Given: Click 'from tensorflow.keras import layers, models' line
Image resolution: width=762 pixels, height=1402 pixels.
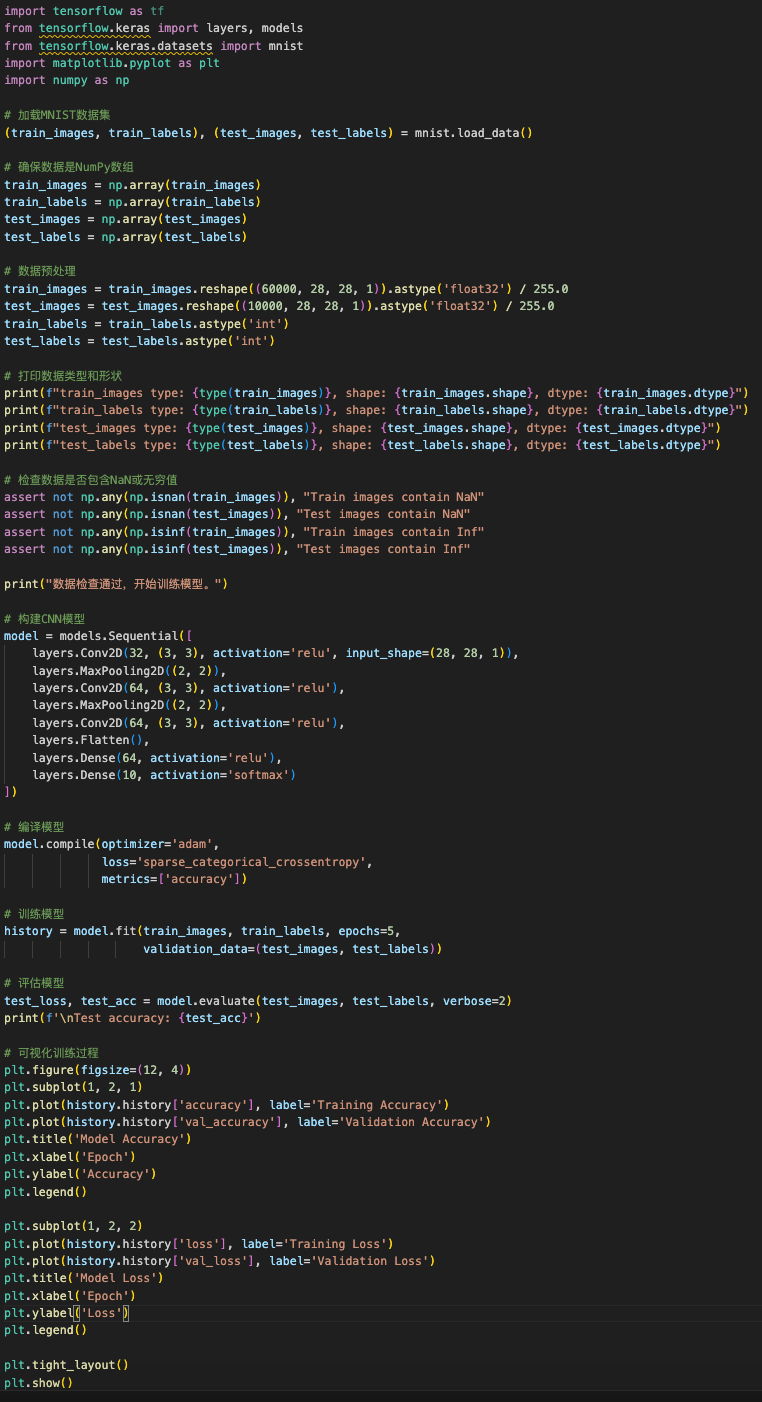Looking at the screenshot, I should [154, 28].
